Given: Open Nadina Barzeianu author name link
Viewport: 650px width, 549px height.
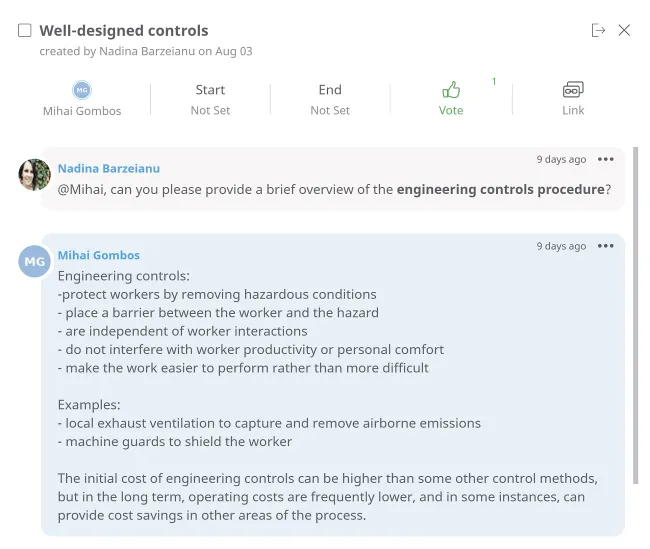Looking at the screenshot, I should tap(108, 168).
